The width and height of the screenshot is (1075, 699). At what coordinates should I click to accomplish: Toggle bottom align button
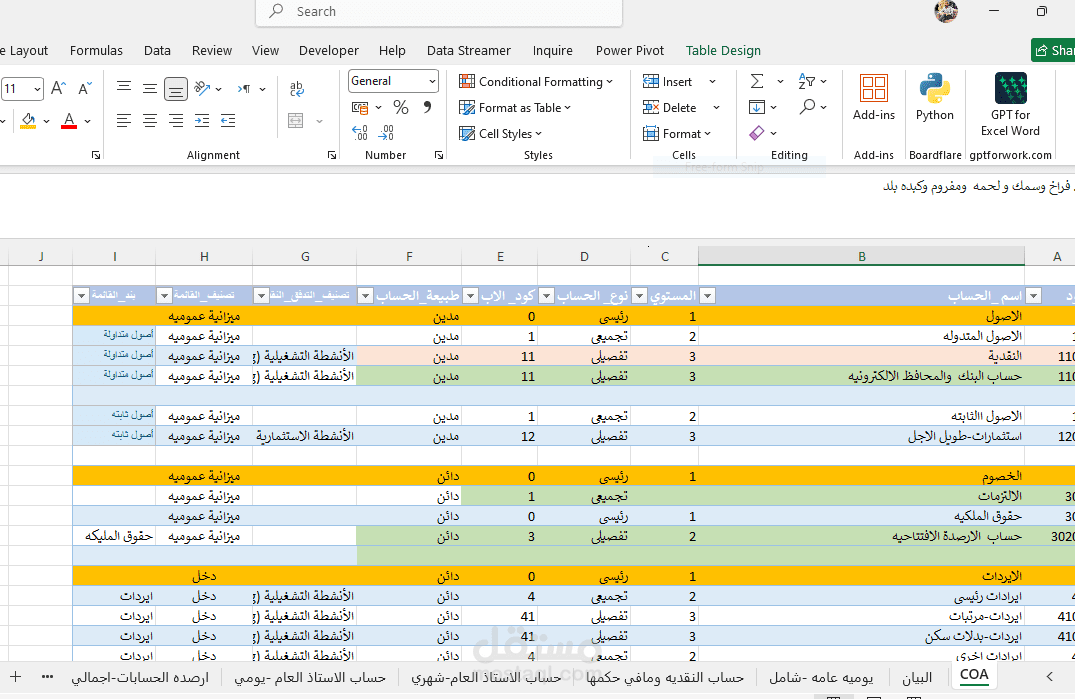pyautogui.click(x=176, y=88)
